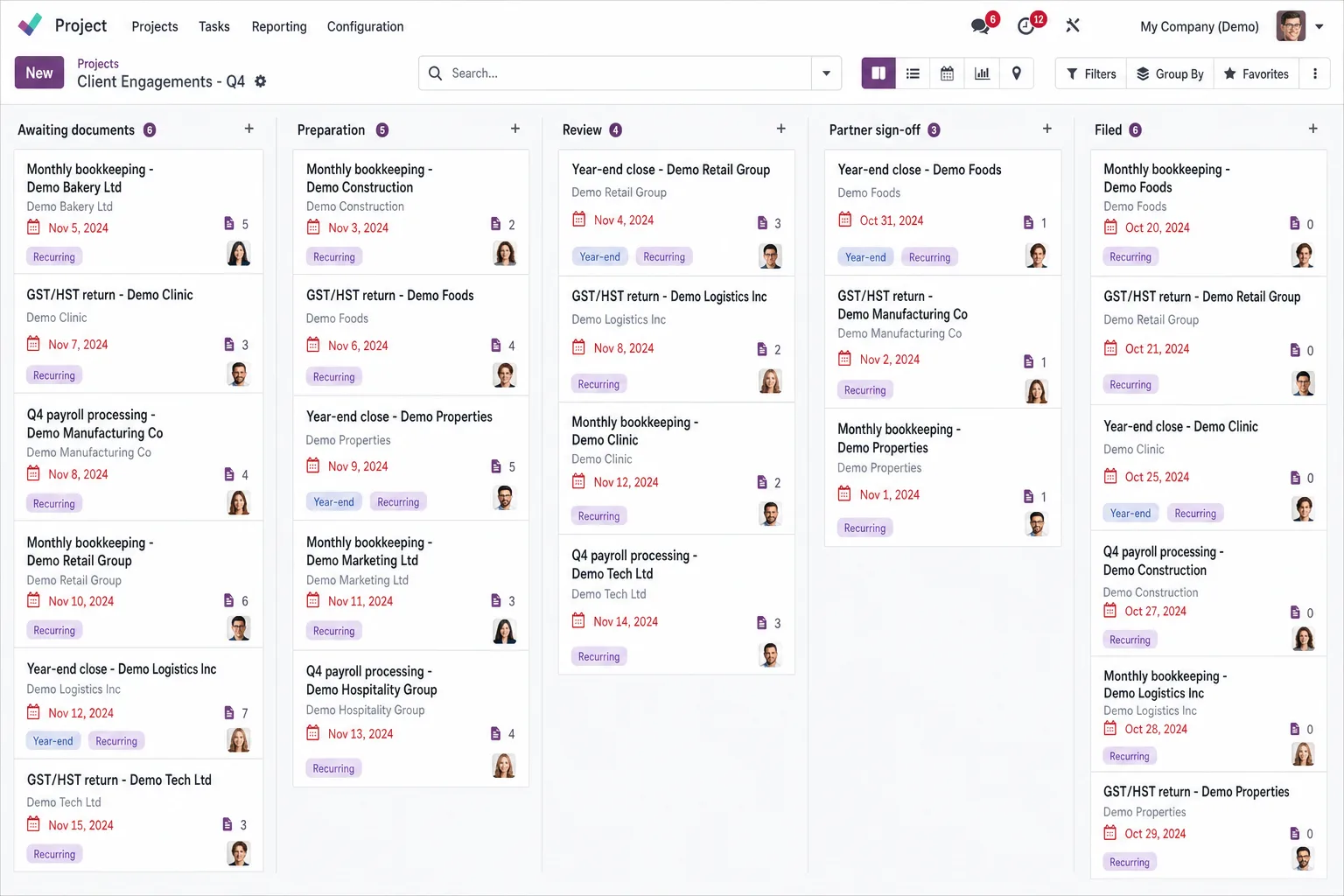
Task: Expand the search options dropdown arrow
Action: pyautogui.click(x=826, y=73)
